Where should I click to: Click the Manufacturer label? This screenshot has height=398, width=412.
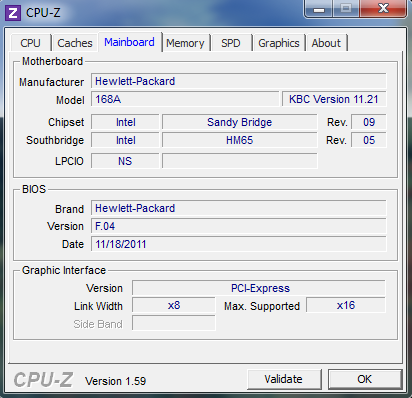coord(51,82)
